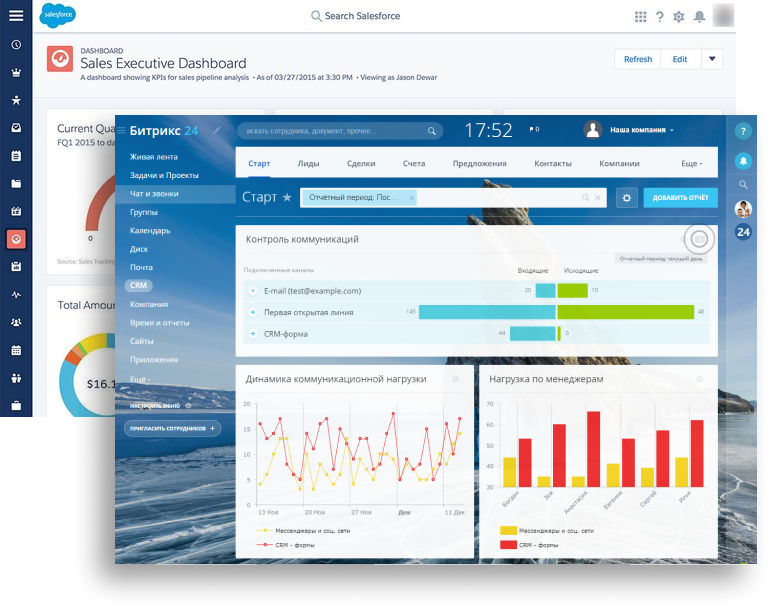Open Bitrix24 notifications bell in right panel
The width and height of the screenshot is (772, 609).
tap(743, 160)
